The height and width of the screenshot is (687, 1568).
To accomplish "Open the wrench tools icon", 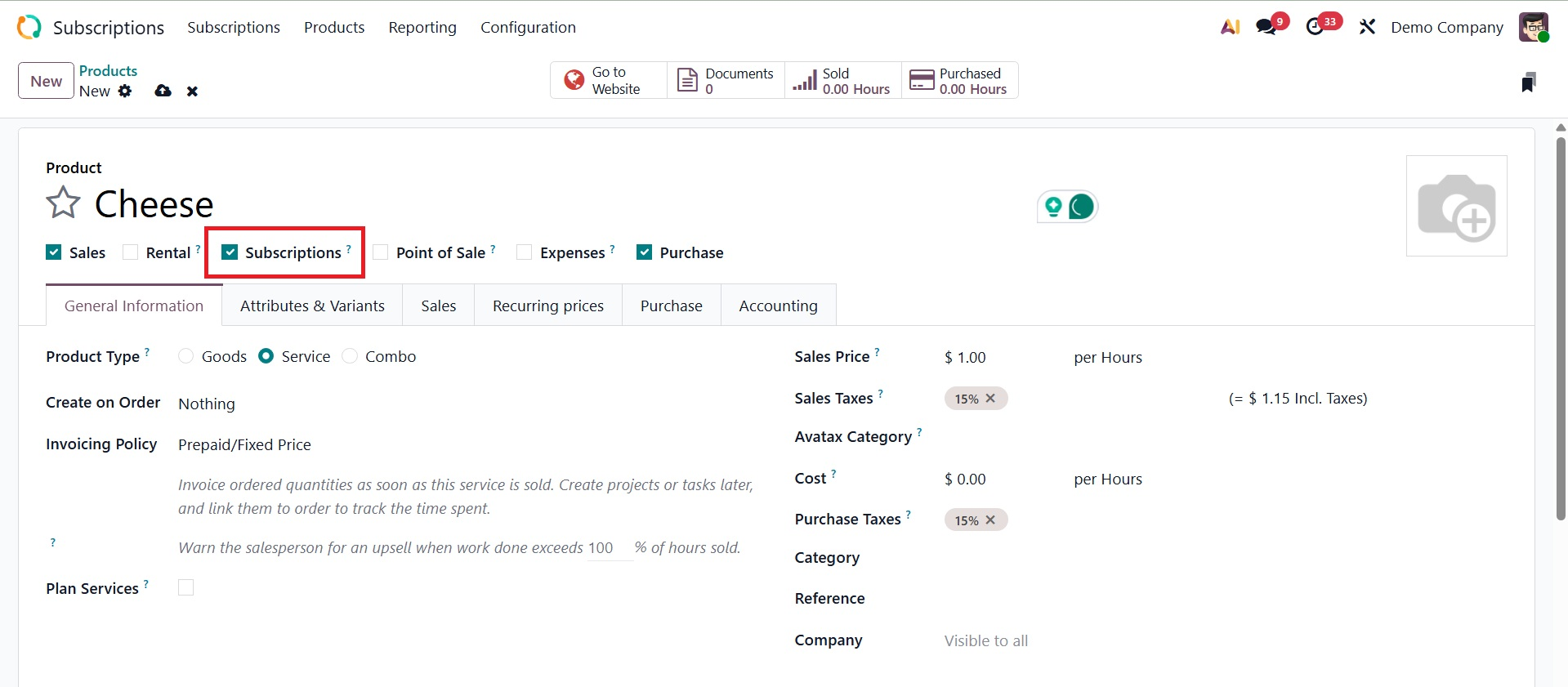I will [1367, 27].
